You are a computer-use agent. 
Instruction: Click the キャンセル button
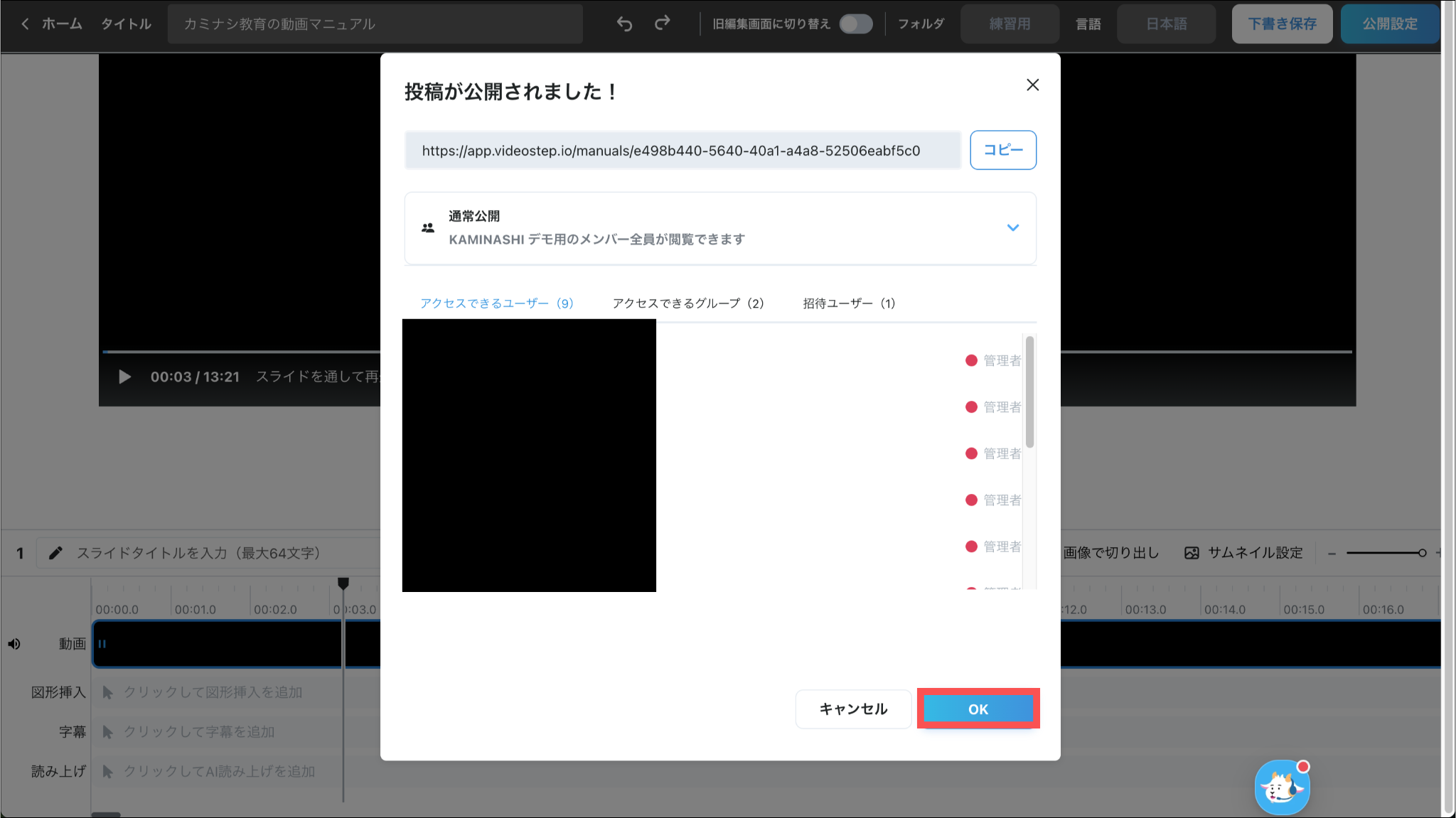(853, 709)
